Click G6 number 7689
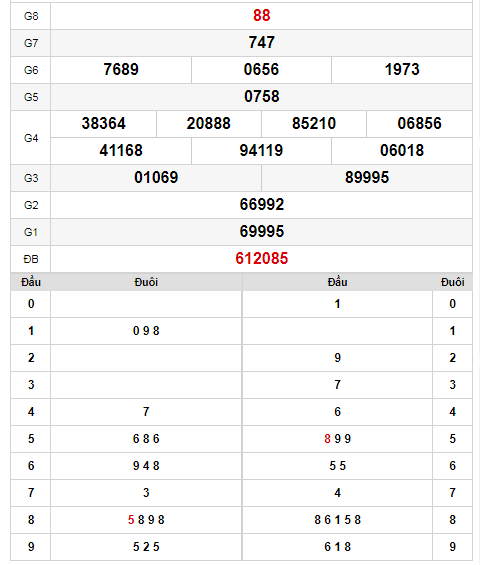This screenshot has height=565, width=480. pyautogui.click(x=121, y=70)
